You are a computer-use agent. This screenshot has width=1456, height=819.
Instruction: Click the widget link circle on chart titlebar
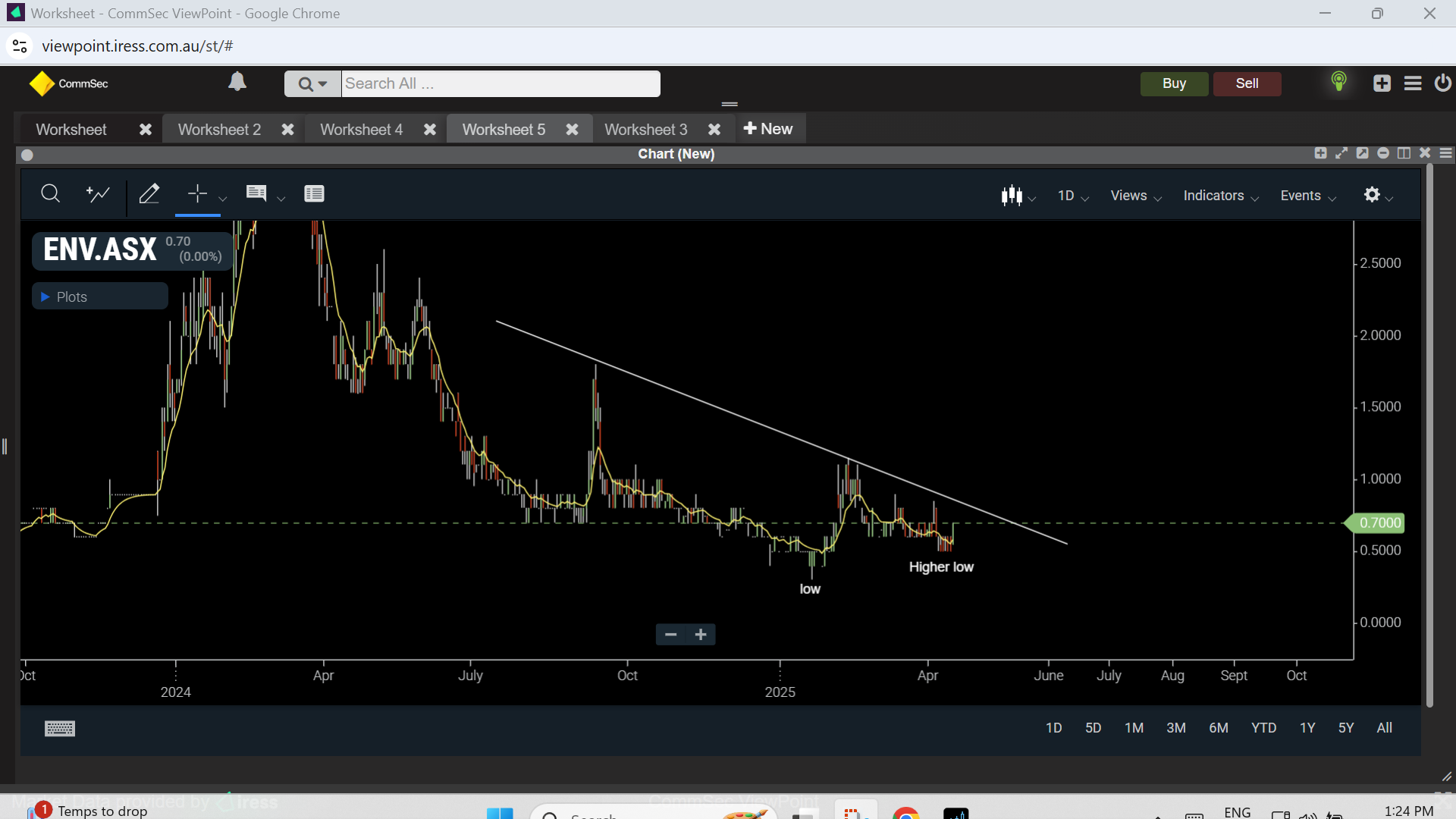[27, 155]
